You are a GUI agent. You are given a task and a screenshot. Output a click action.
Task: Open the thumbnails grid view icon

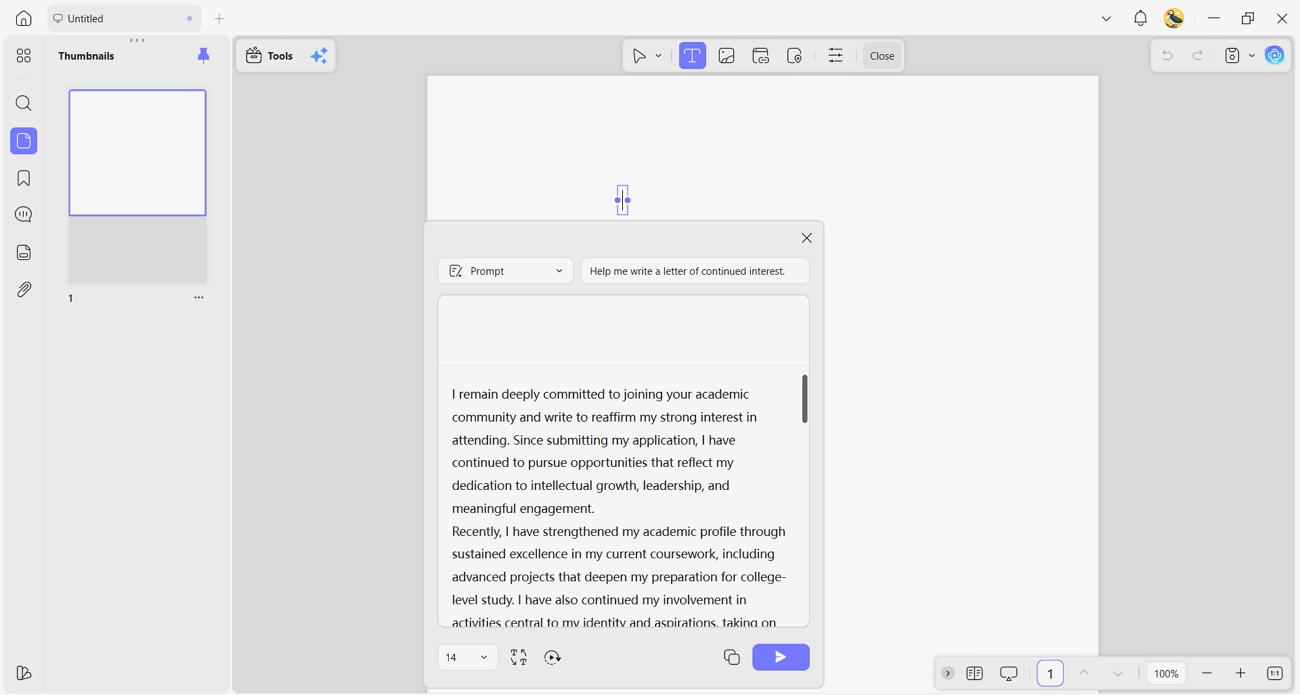pos(24,56)
